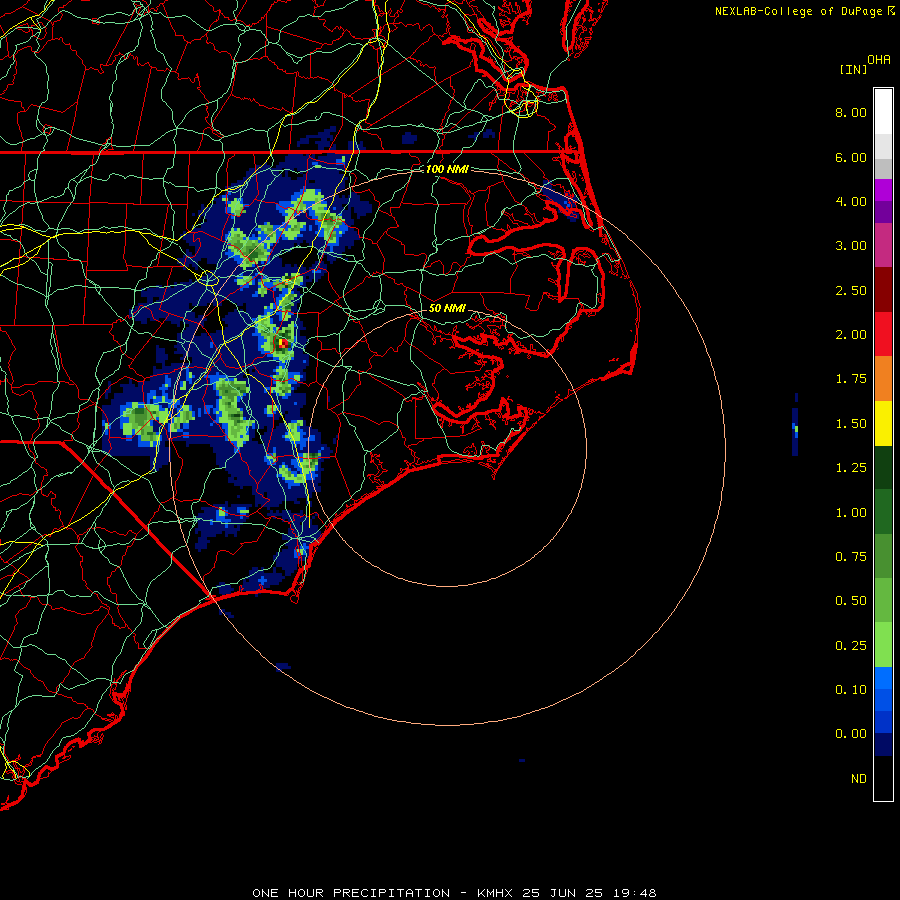Image resolution: width=900 pixels, height=900 pixels.
Task: Click the 0.25 legend value
Action: pyautogui.click(x=851, y=646)
